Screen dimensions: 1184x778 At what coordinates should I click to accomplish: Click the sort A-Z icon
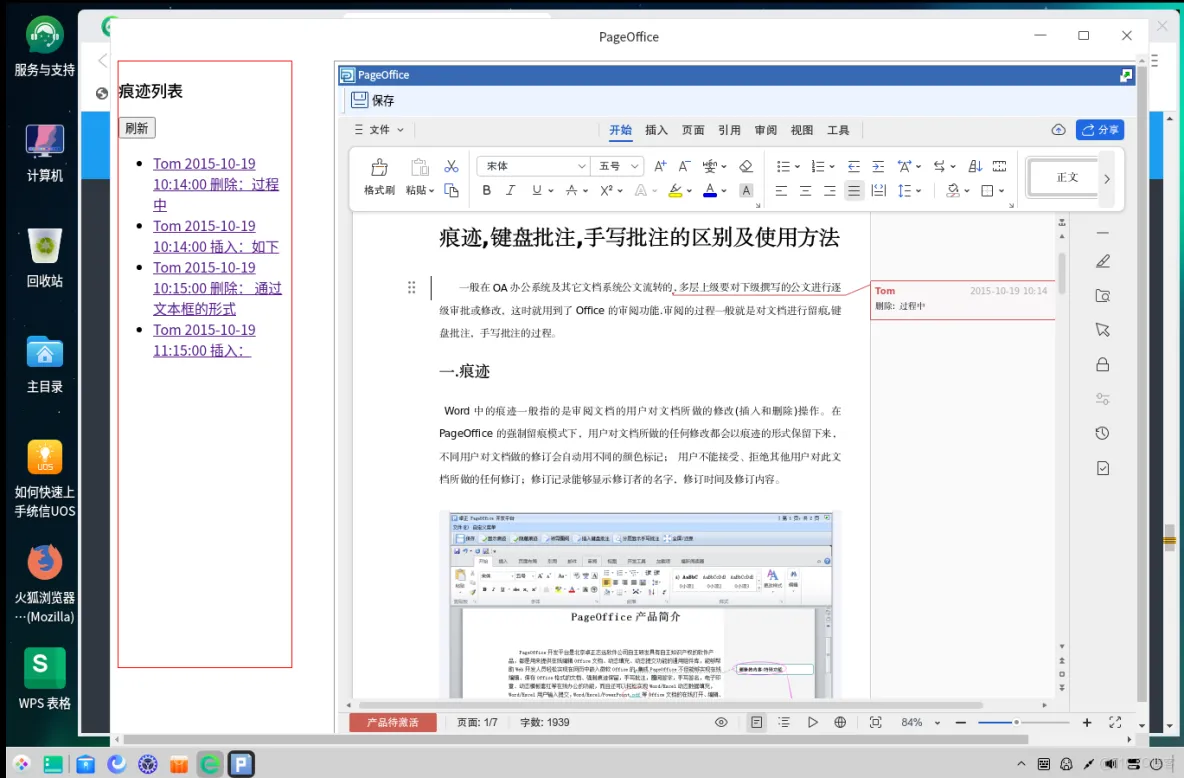(975, 166)
